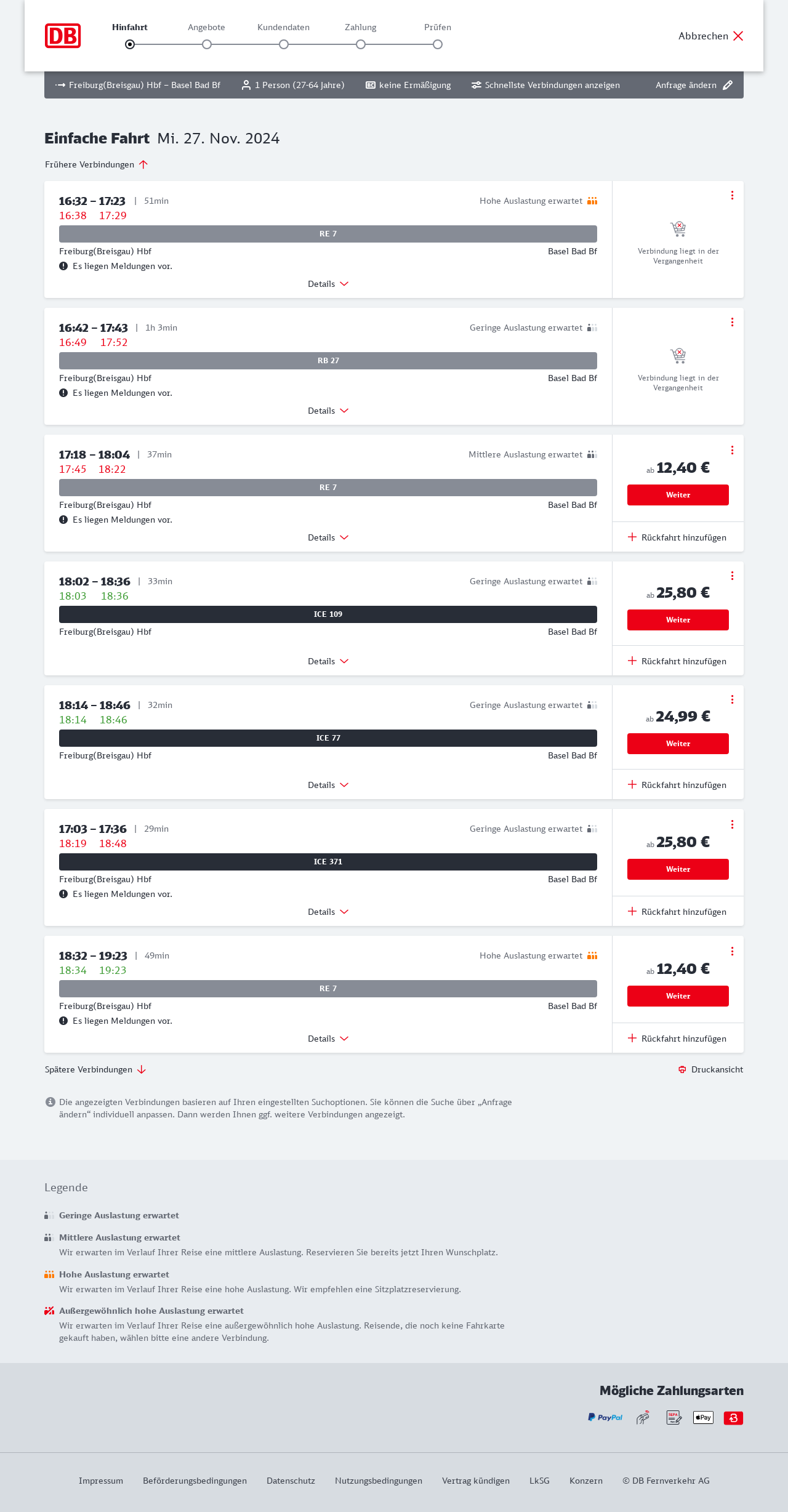The height and width of the screenshot is (1512, 788).
Task: Click Schnellste Verbindungen anzeigen filter
Action: [545, 85]
